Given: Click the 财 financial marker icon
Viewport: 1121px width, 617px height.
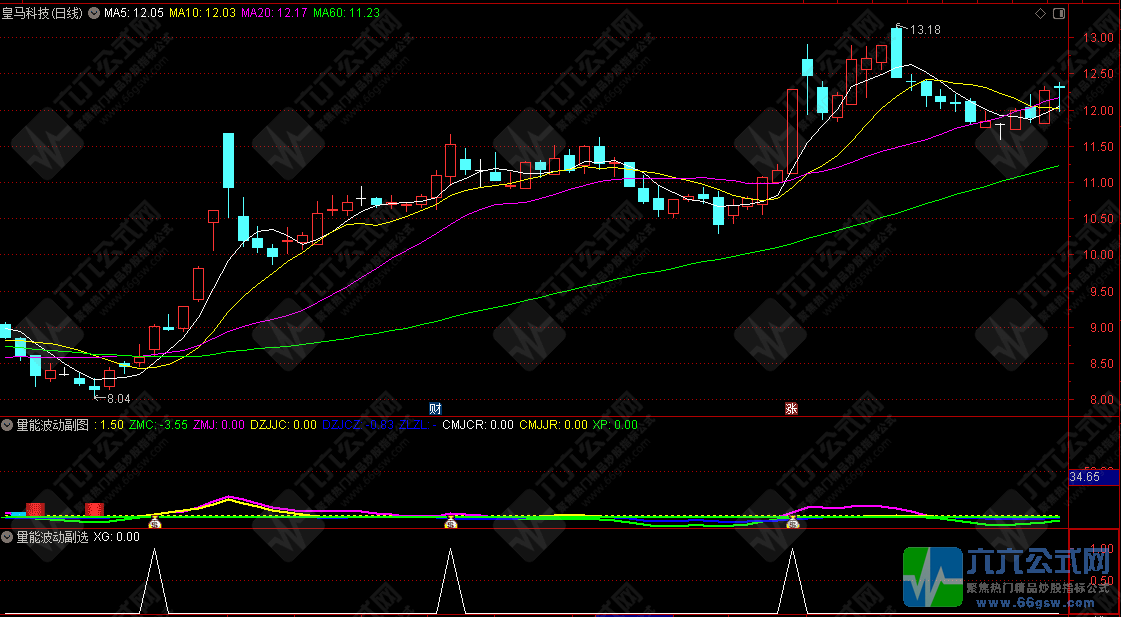Looking at the screenshot, I should click(435, 408).
